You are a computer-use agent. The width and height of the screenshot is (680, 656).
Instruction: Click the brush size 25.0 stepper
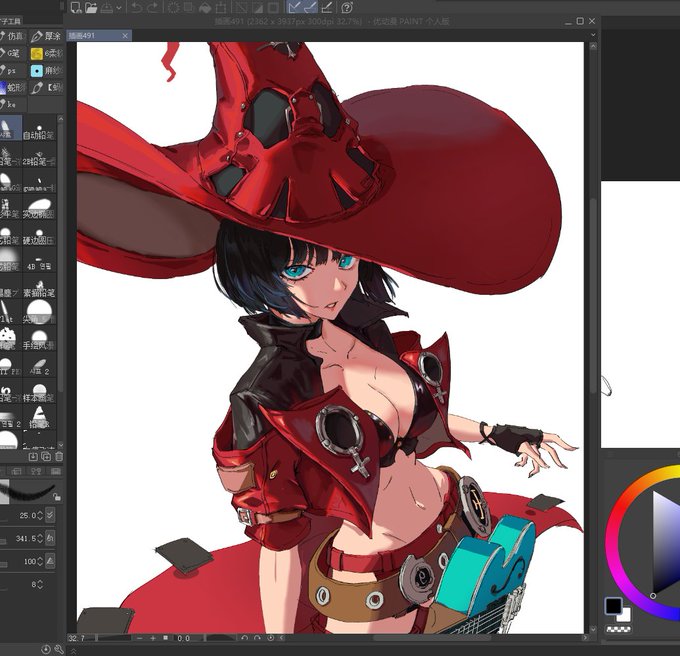[40, 516]
